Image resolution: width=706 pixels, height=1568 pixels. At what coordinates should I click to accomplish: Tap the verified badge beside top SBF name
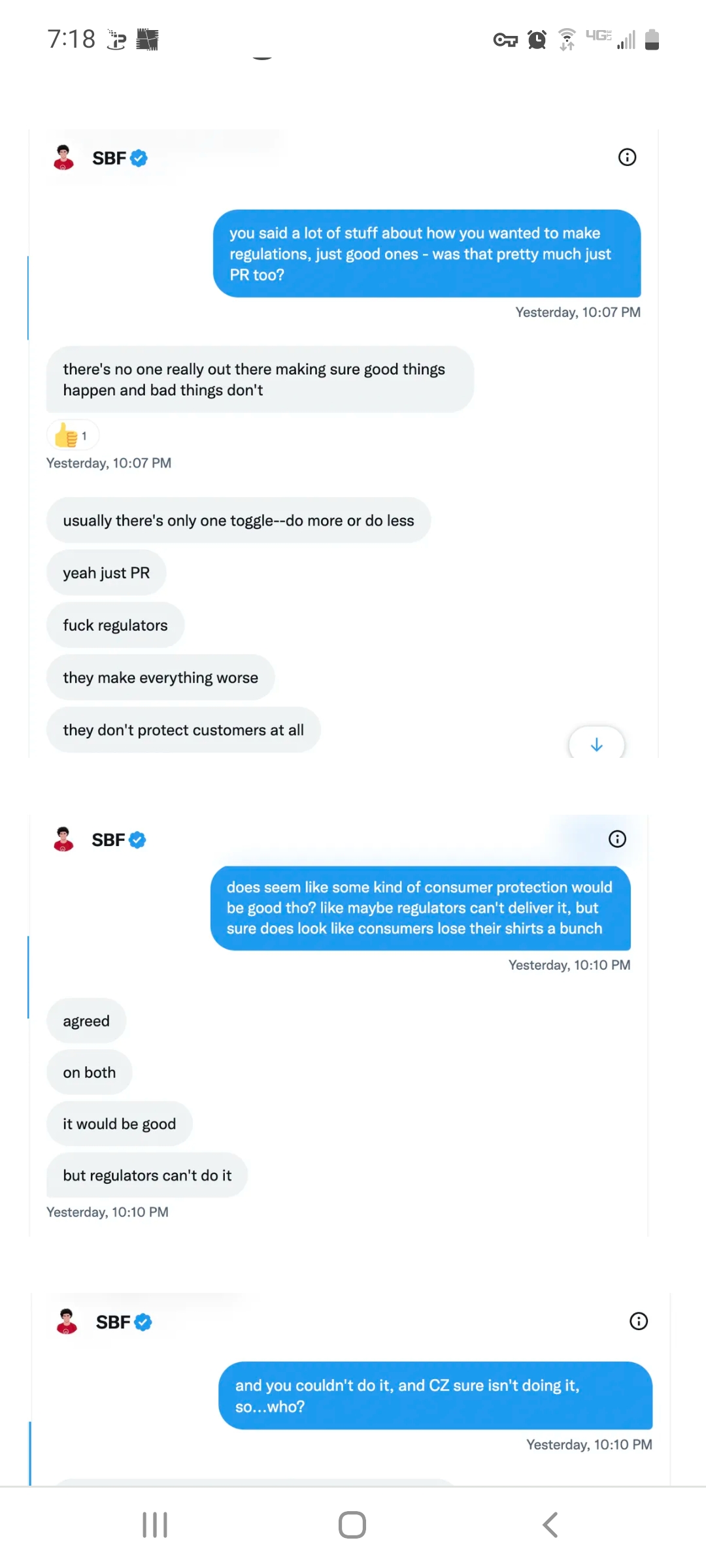pyautogui.click(x=139, y=158)
